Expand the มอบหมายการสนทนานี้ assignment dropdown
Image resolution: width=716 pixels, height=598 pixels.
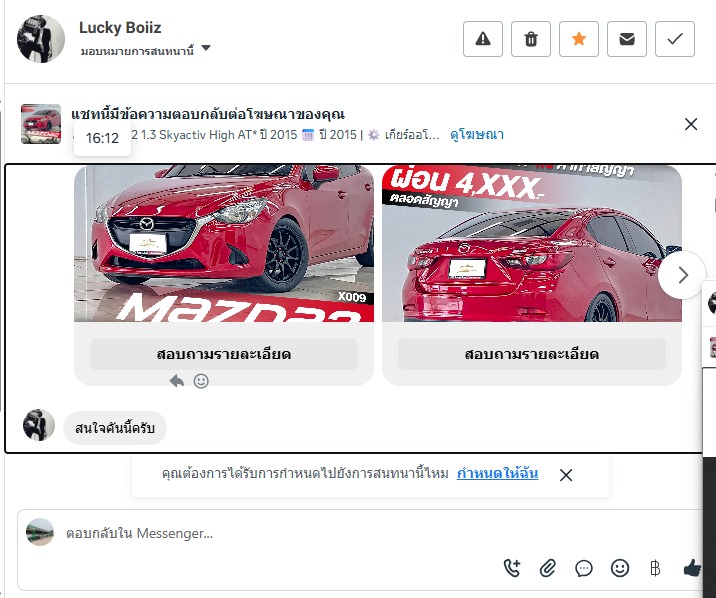tap(206, 48)
